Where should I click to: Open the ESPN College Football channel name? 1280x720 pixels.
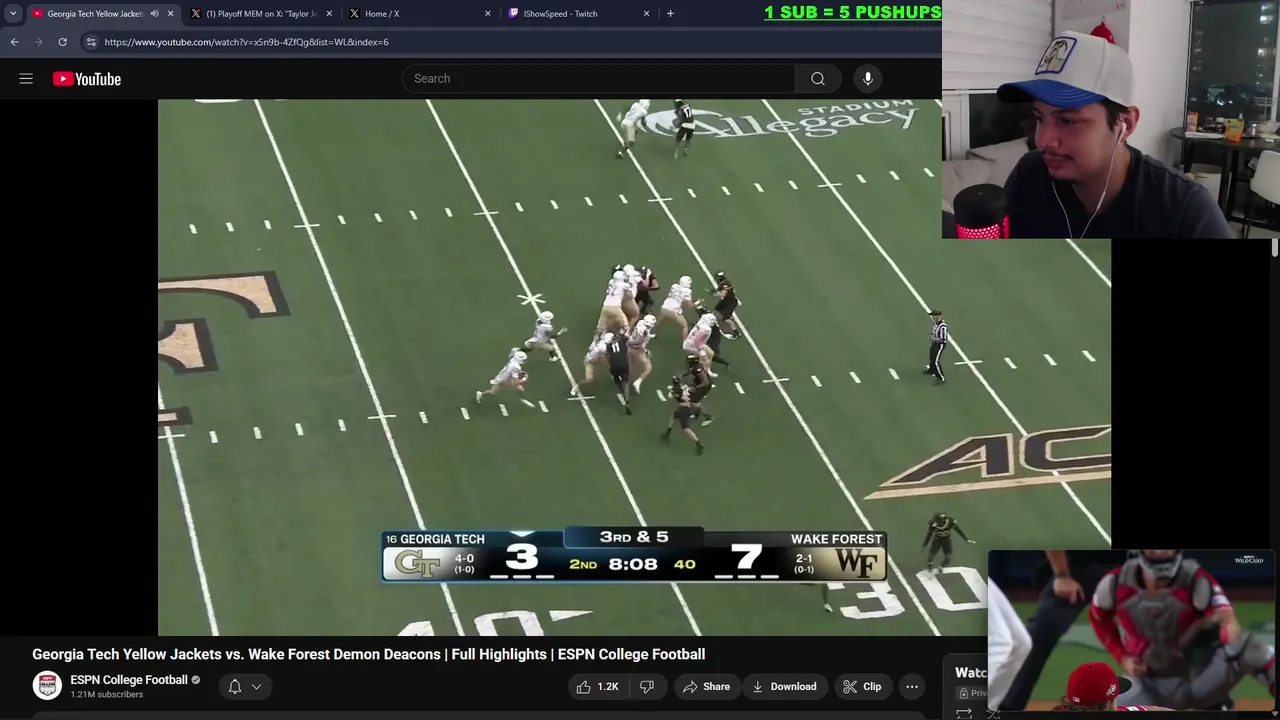129,680
